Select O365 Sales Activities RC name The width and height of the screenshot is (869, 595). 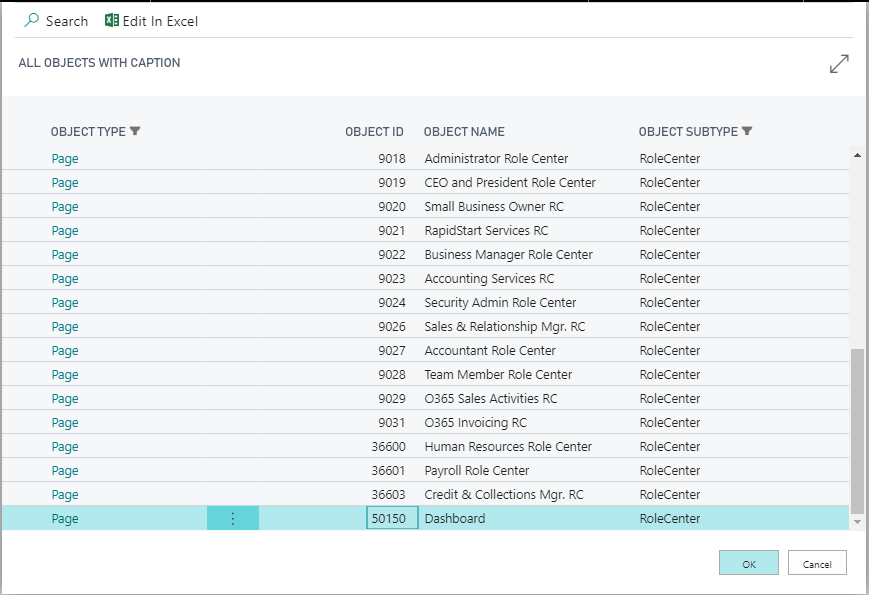coord(490,398)
